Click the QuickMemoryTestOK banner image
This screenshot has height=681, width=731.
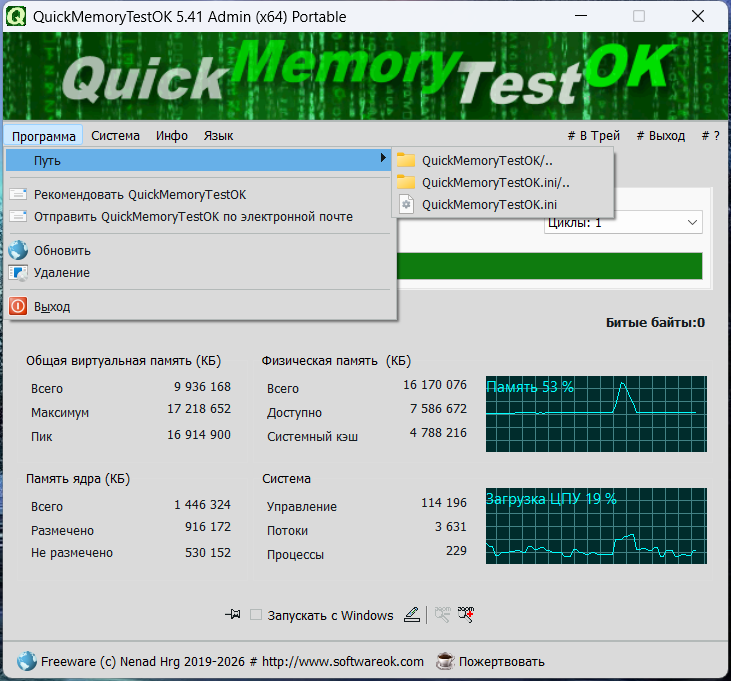click(366, 76)
